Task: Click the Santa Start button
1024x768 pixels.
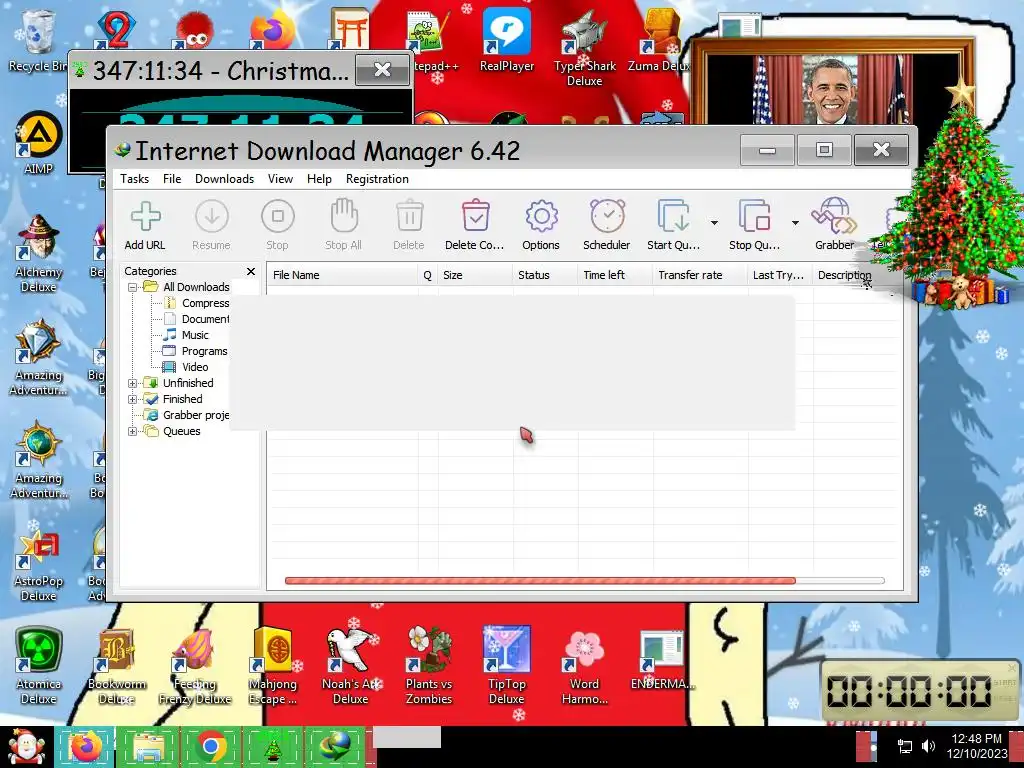Action: [x=25, y=747]
